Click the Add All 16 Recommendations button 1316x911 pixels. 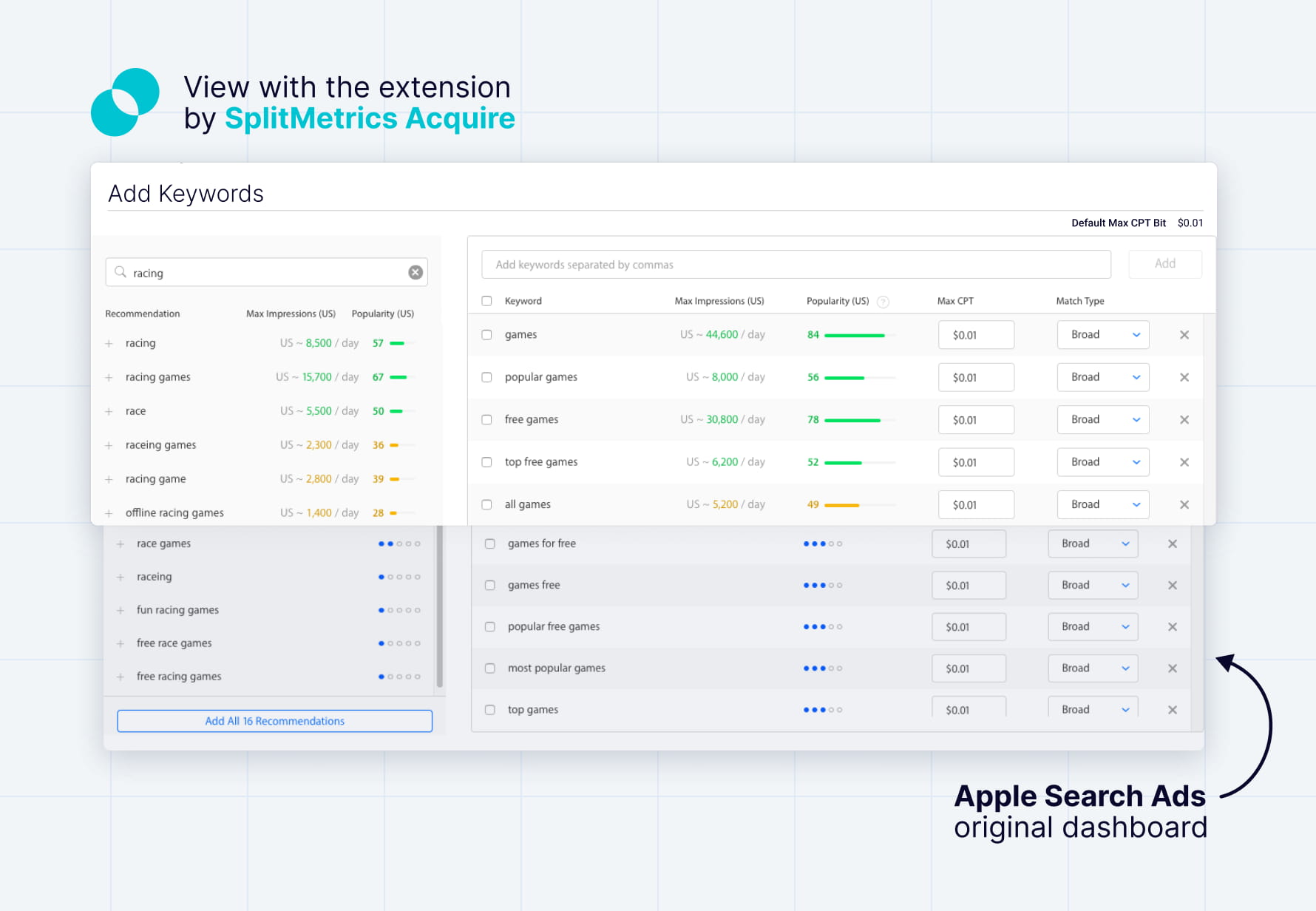274,721
